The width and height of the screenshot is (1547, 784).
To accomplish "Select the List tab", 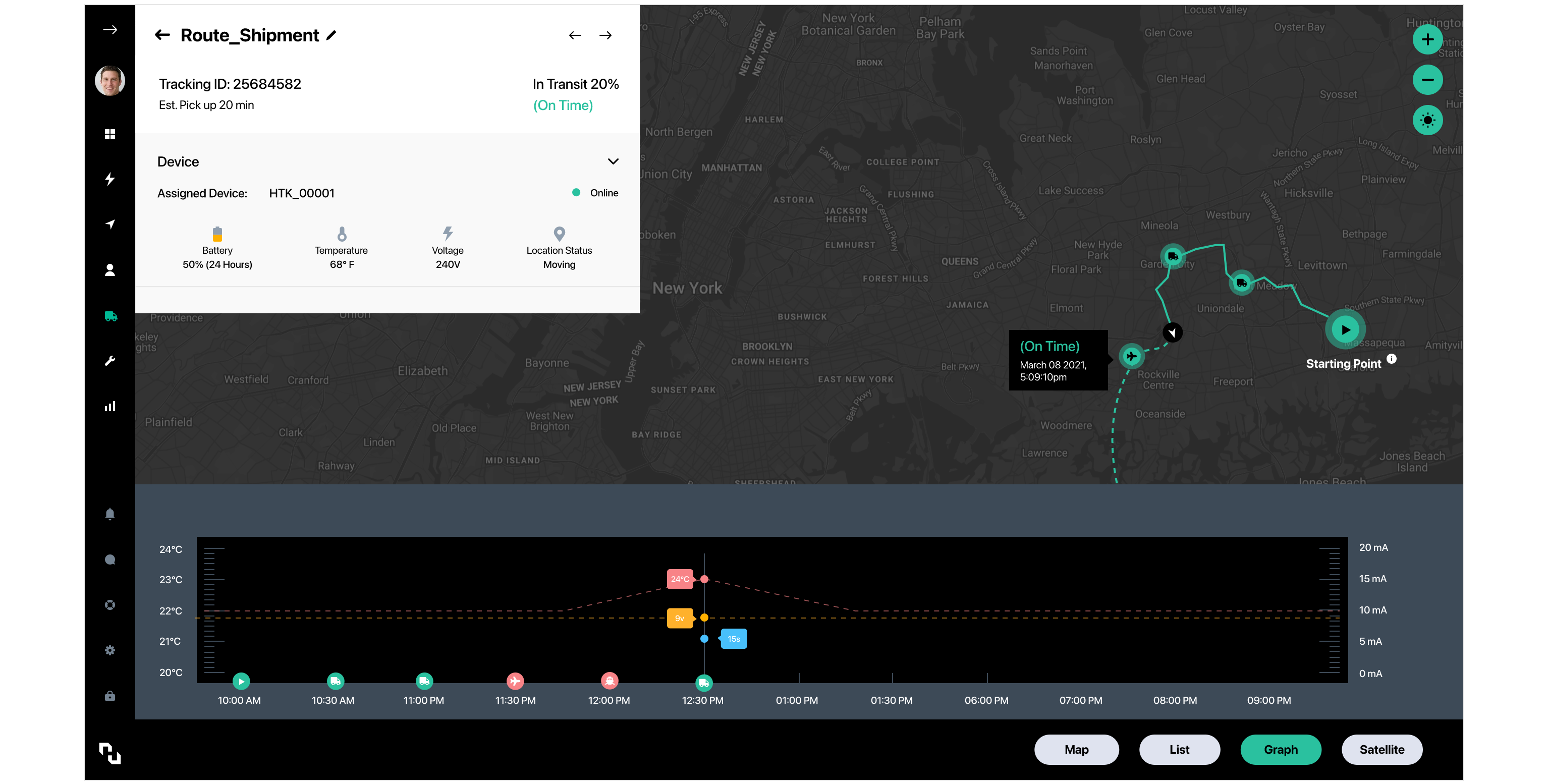I will pyautogui.click(x=1179, y=749).
